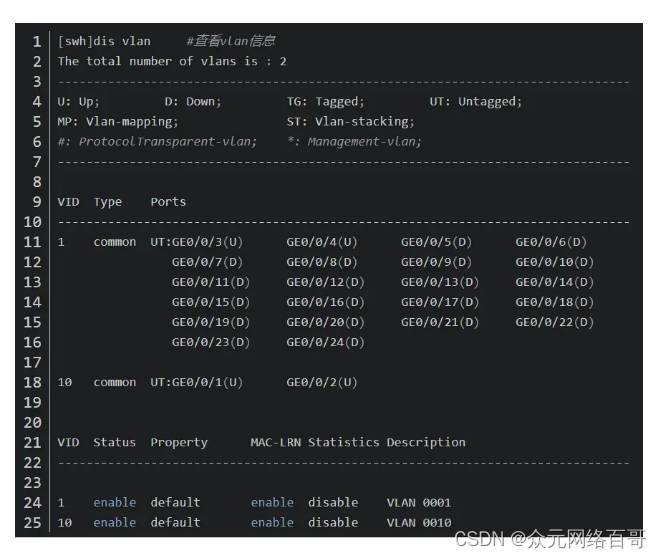Click 'disable' statistics value in VLAN 0001 row

333,503
